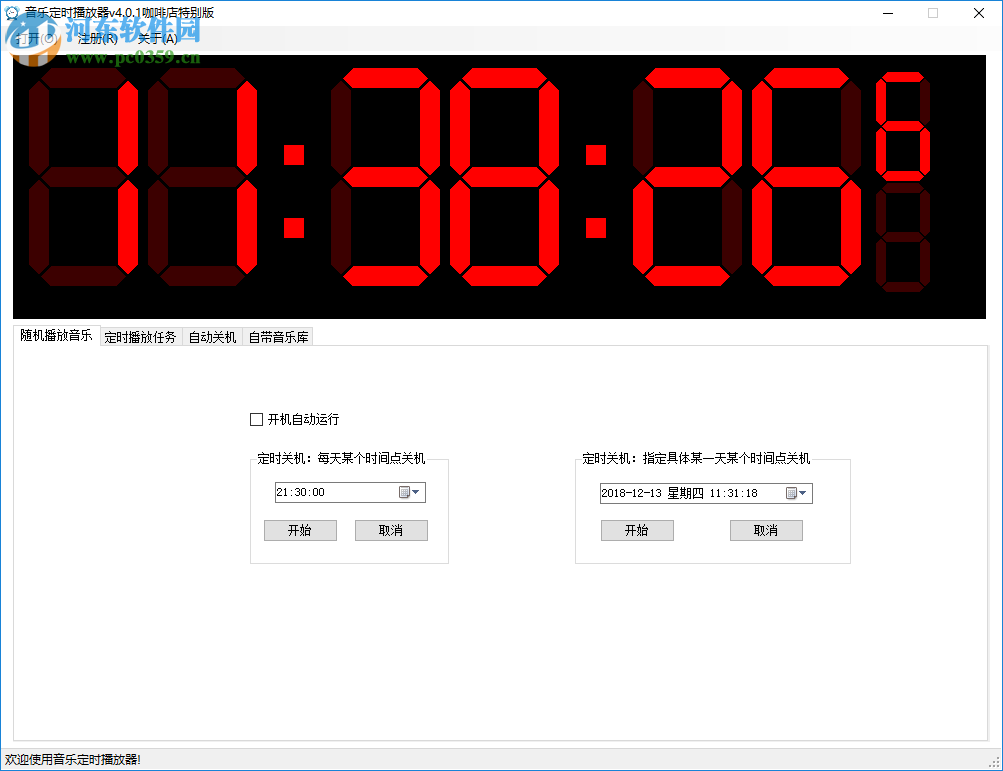Switch to the 自动关机 tab
1003x771 pixels.
[210, 336]
